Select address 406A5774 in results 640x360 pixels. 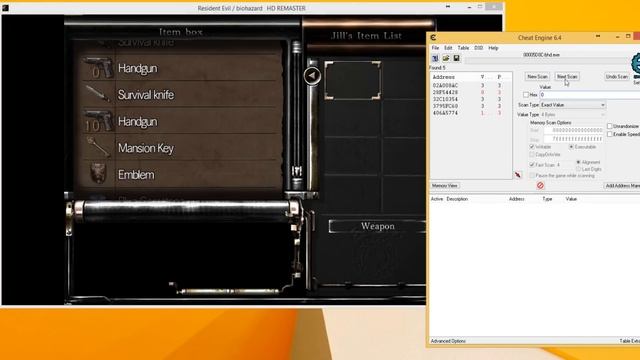point(445,113)
